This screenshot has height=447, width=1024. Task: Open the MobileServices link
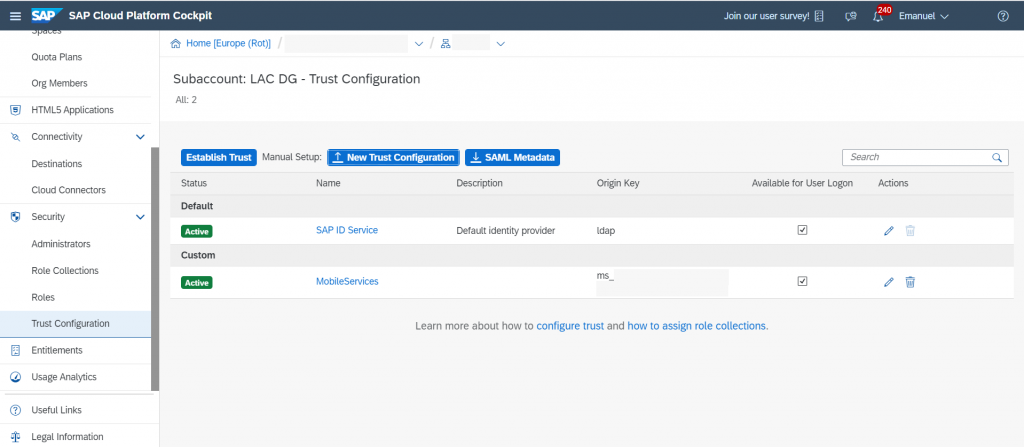[x=347, y=282]
